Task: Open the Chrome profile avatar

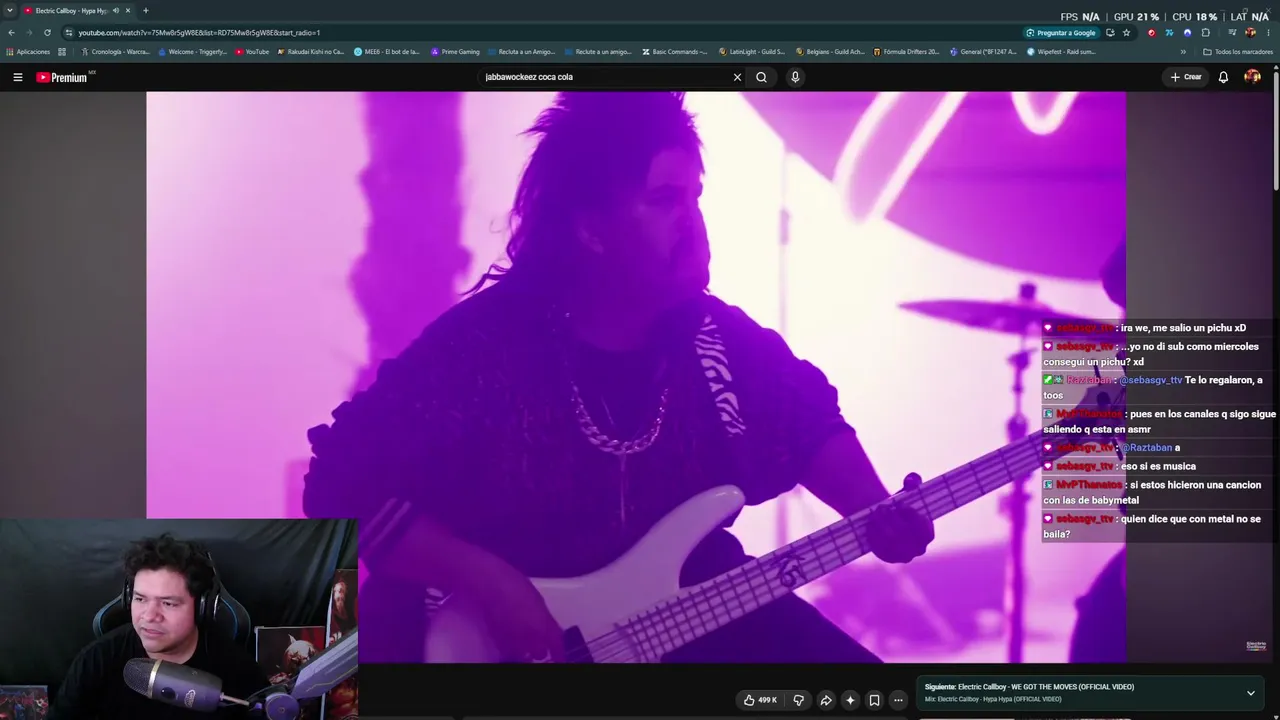Action: [x=1250, y=32]
